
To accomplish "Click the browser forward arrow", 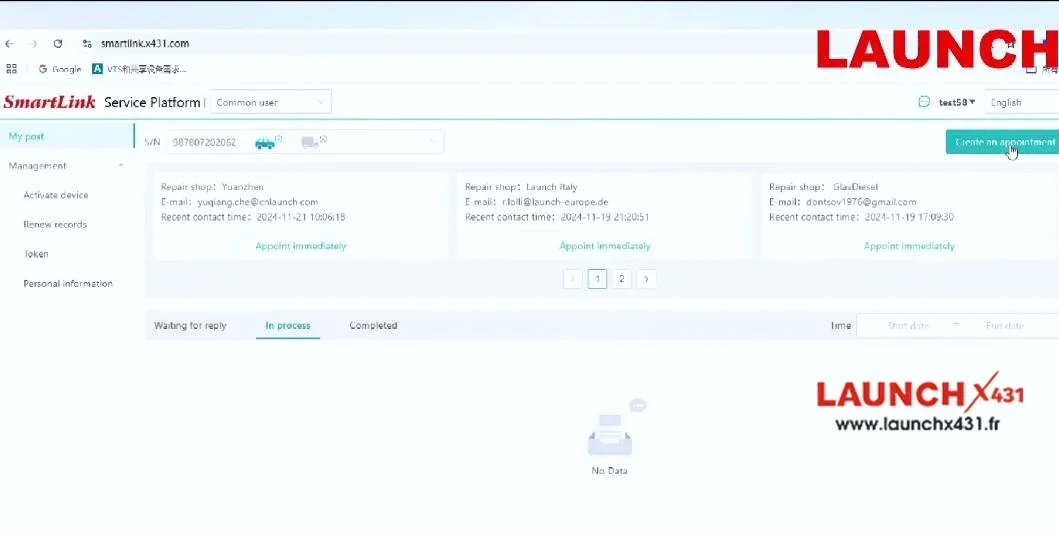I will tap(33, 44).
